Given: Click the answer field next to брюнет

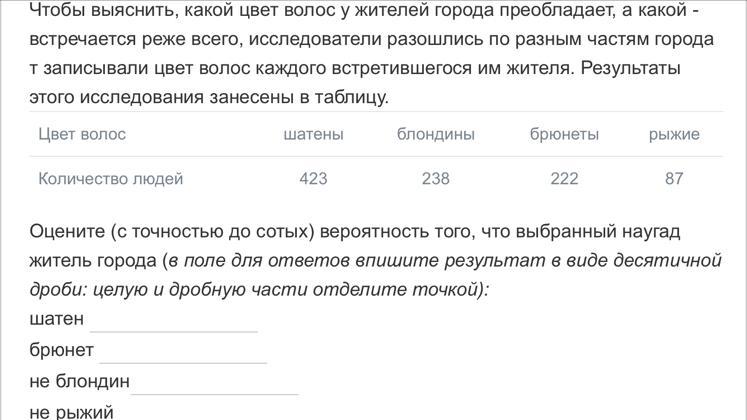Looking at the screenshot, I should (183, 350).
